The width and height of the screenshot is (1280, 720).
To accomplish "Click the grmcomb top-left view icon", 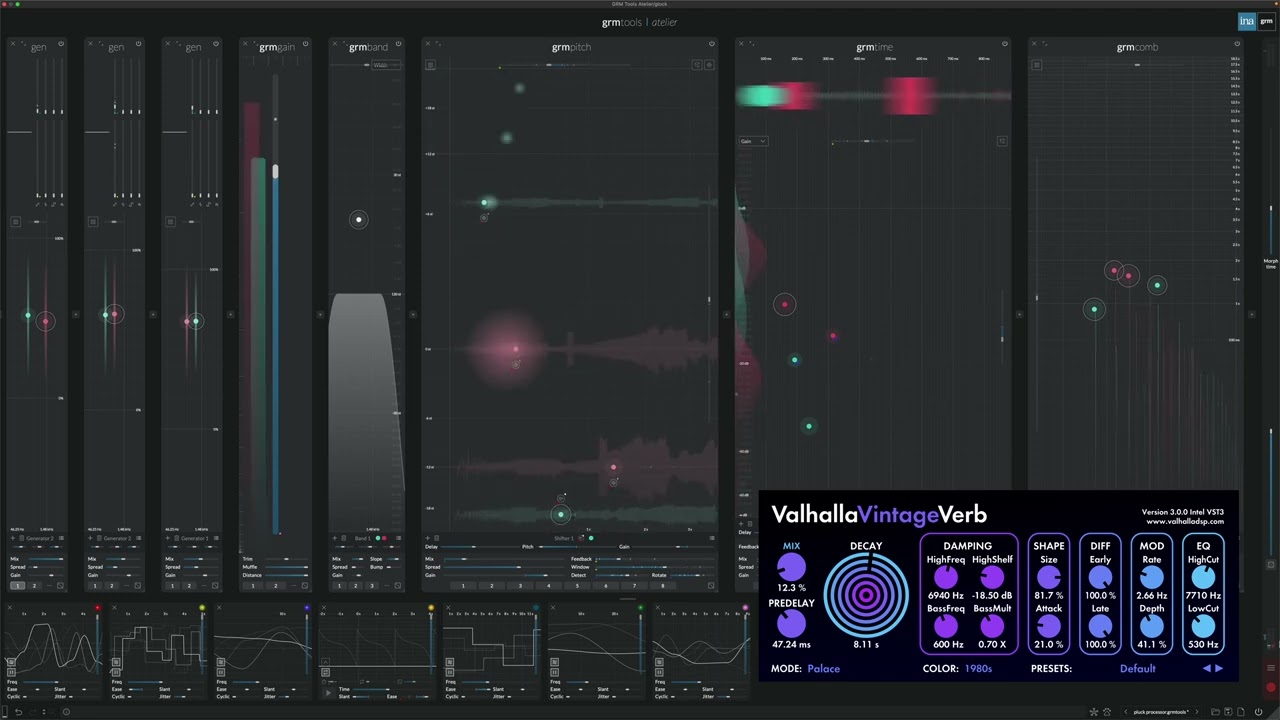I will [1037, 65].
